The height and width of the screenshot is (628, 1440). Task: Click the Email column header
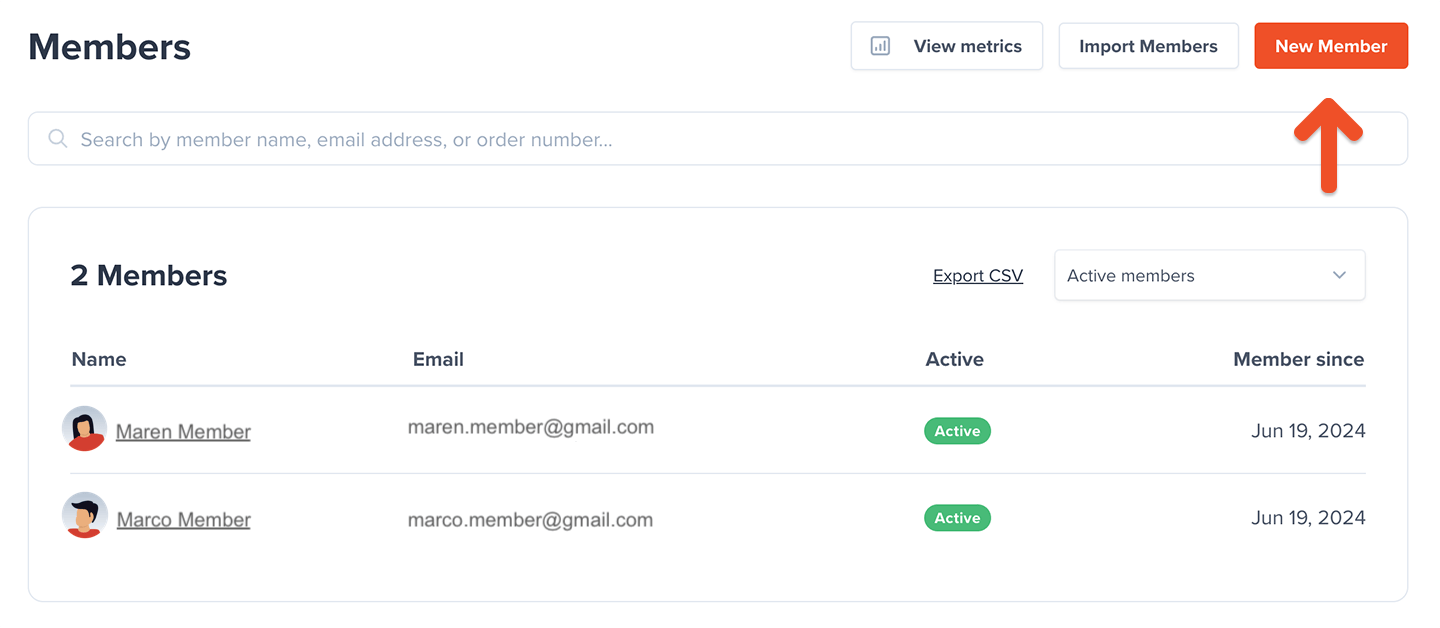point(438,359)
